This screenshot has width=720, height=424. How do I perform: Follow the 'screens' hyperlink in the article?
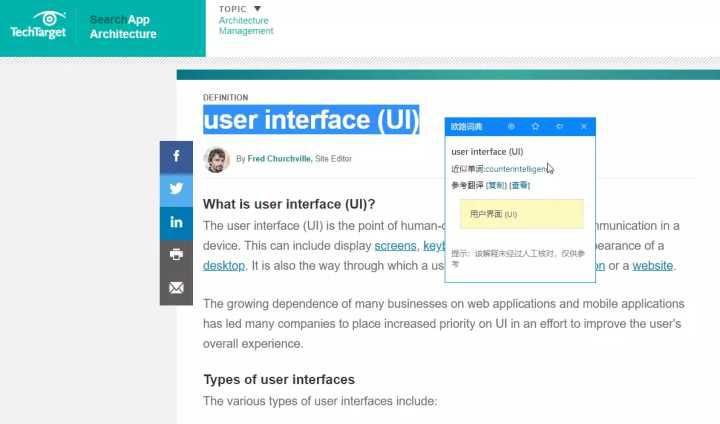point(395,245)
